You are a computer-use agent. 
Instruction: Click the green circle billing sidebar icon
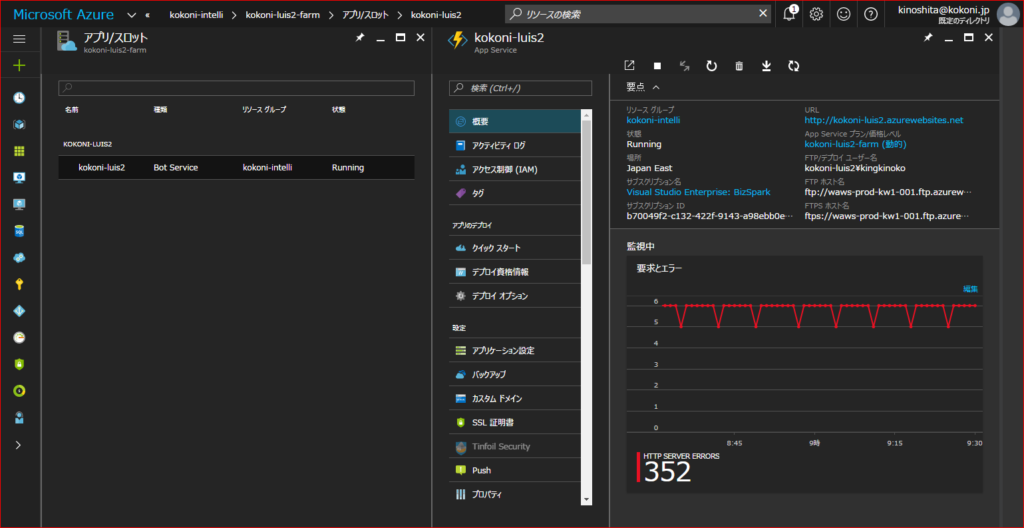click(x=19, y=391)
